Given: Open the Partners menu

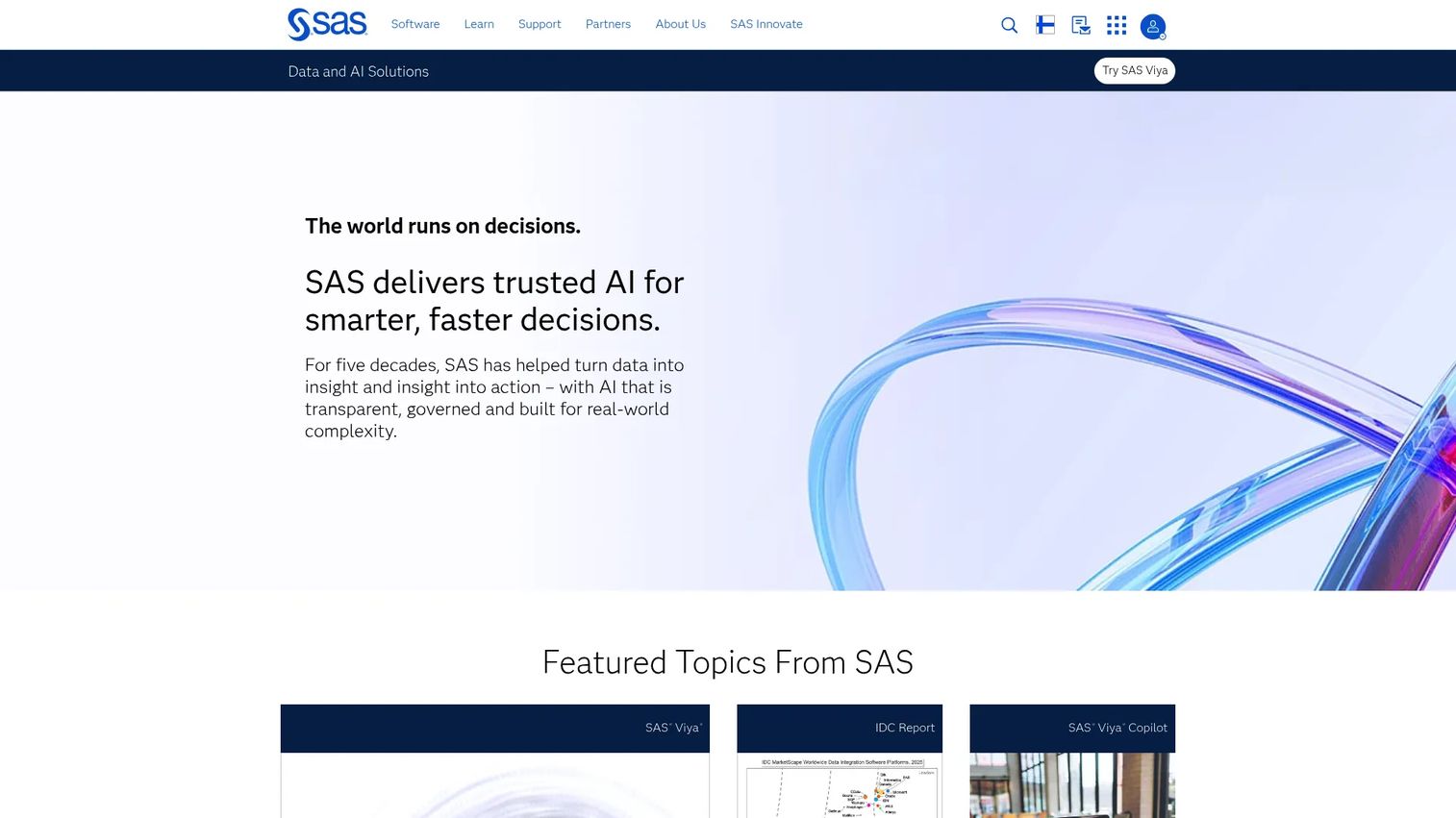Looking at the screenshot, I should tap(608, 24).
